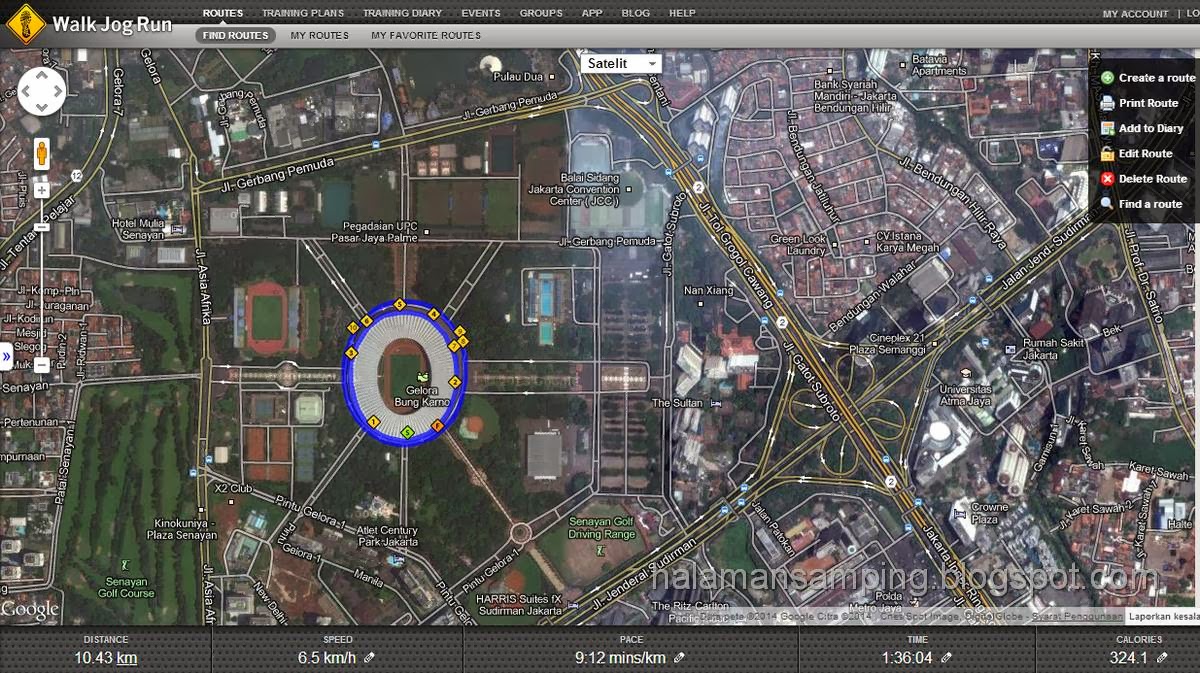Click the Jakarta Convention Center label
This screenshot has height=673, width=1200.
(573, 189)
